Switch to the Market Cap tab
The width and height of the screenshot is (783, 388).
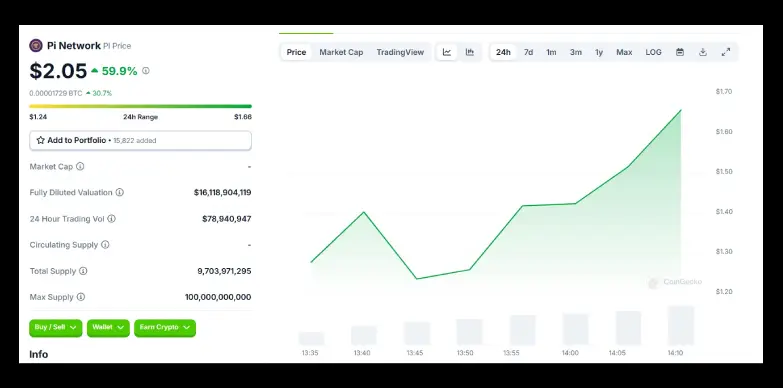(x=341, y=52)
